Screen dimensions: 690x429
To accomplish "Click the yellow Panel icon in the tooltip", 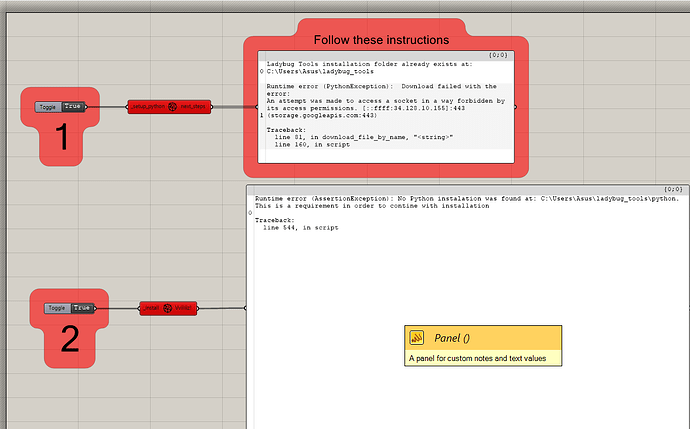I will [418, 338].
